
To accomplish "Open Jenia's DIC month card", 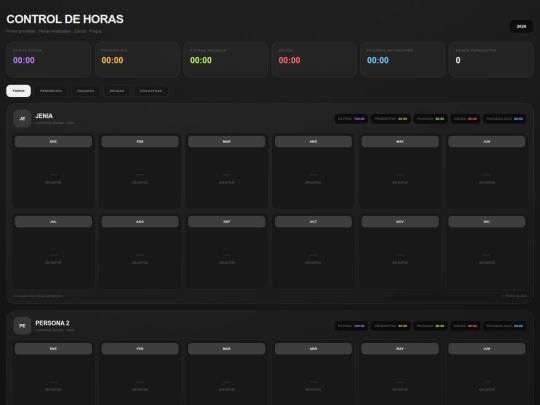I will click(x=487, y=251).
